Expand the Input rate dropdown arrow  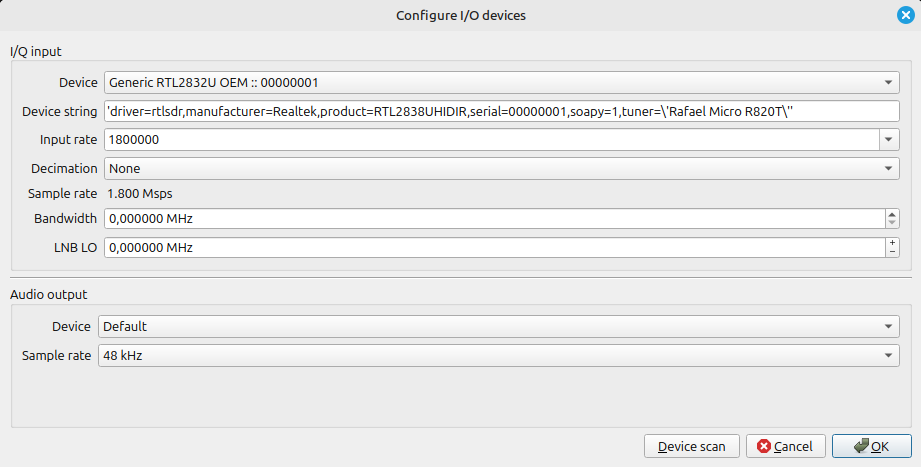pos(889,140)
